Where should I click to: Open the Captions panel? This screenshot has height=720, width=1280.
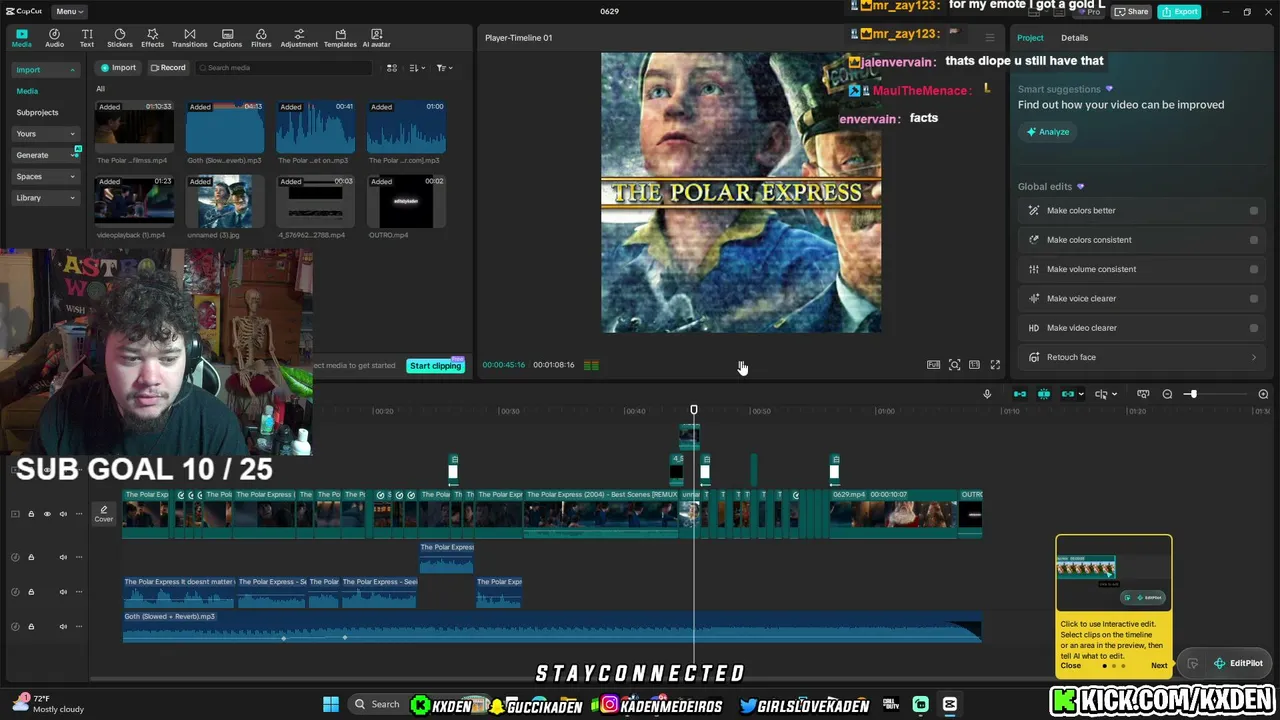click(x=227, y=38)
